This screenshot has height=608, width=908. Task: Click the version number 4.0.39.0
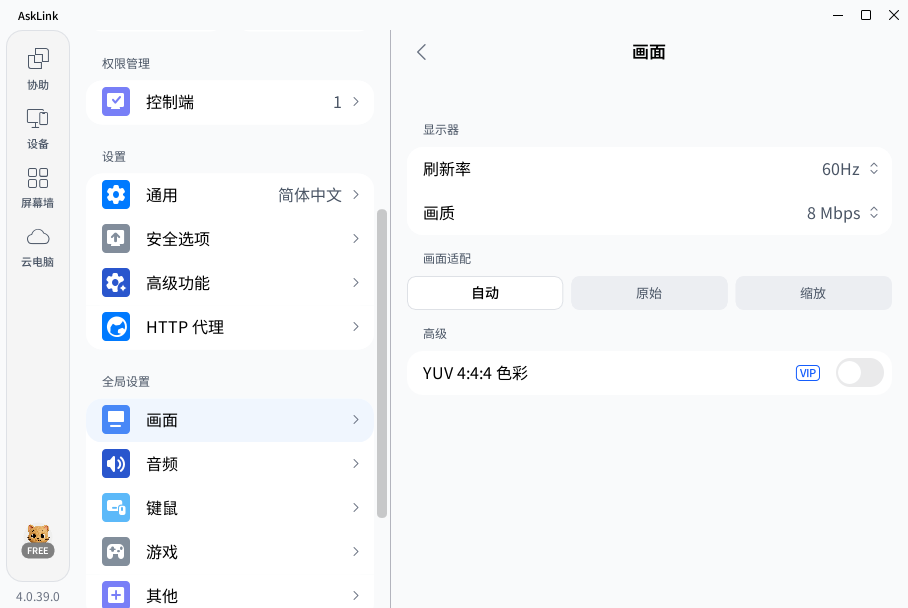pos(38,596)
